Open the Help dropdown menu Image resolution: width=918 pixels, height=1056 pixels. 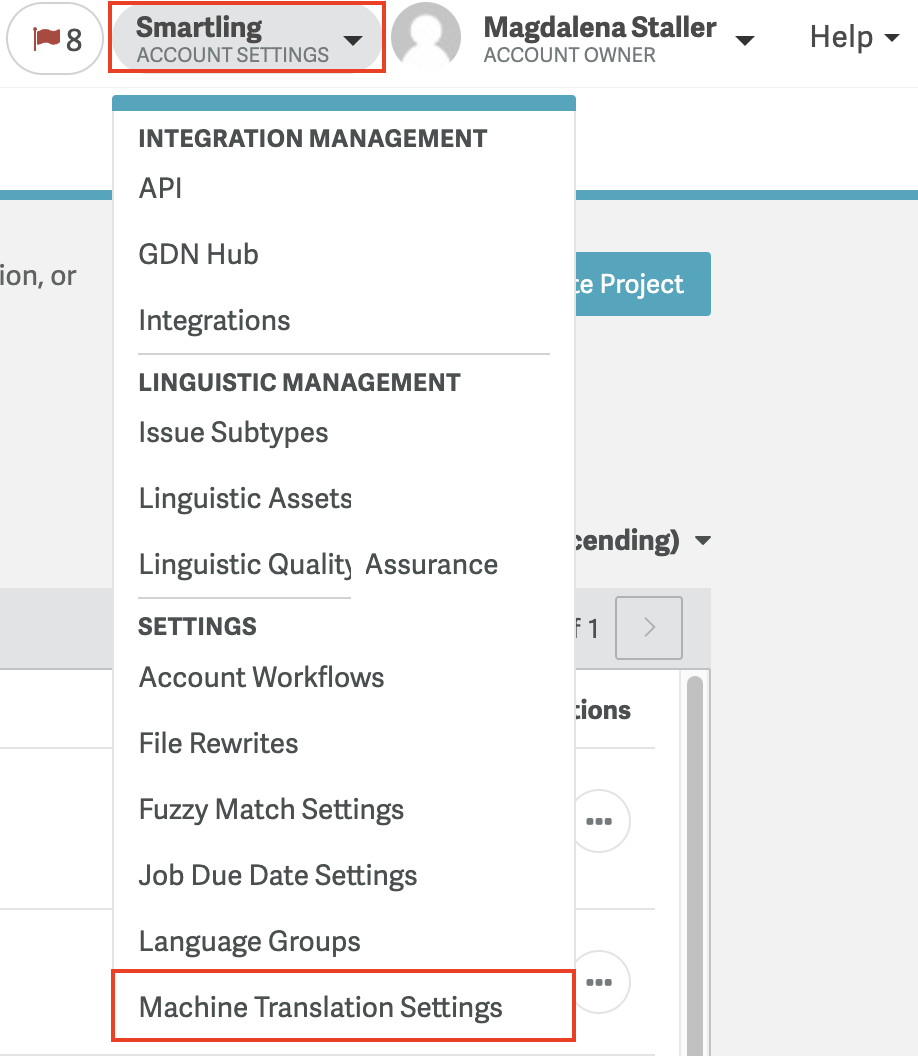854,37
